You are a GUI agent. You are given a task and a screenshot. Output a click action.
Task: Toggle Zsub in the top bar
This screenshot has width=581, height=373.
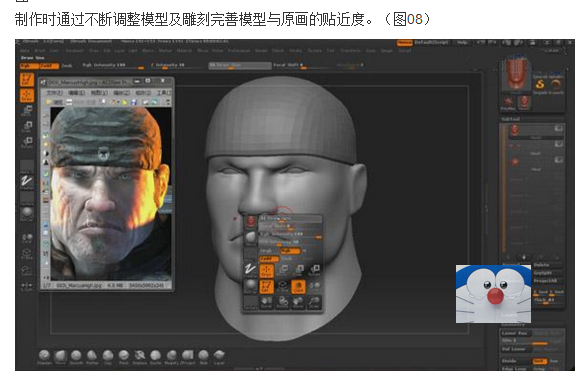pos(67,66)
